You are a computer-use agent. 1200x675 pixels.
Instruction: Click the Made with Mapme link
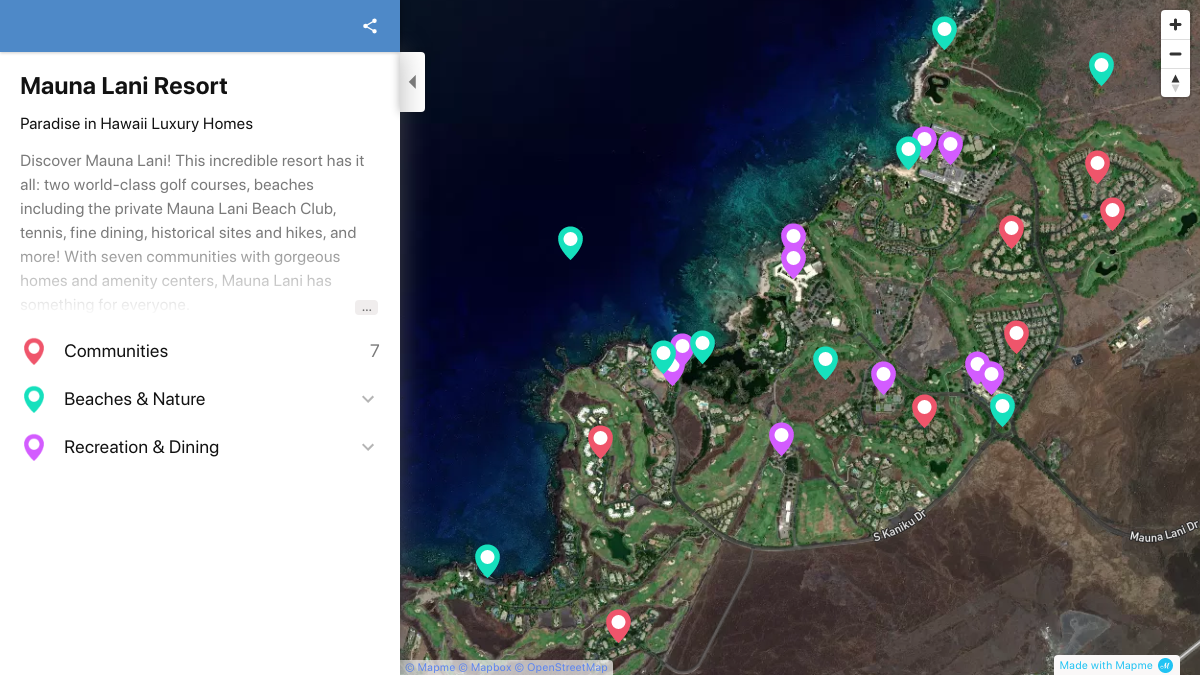[1107, 664]
